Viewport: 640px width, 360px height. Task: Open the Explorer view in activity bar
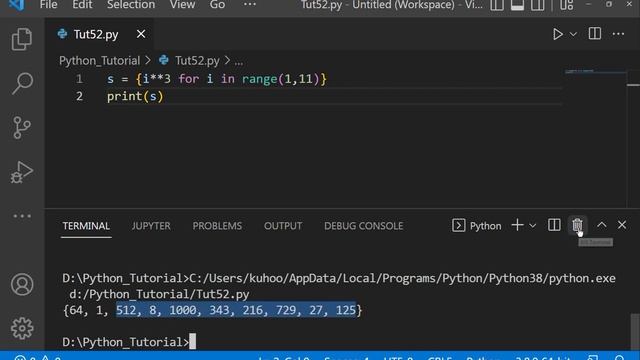(x=22, y=39)
